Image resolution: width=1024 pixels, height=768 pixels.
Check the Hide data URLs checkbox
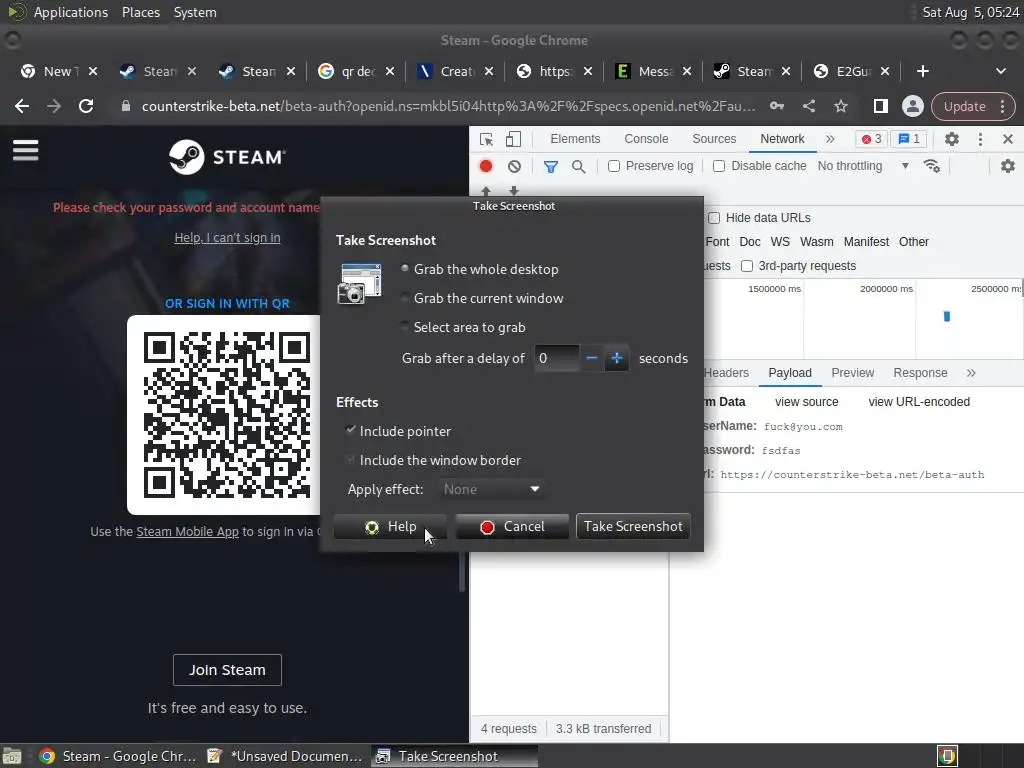click(x=714, y=217)
